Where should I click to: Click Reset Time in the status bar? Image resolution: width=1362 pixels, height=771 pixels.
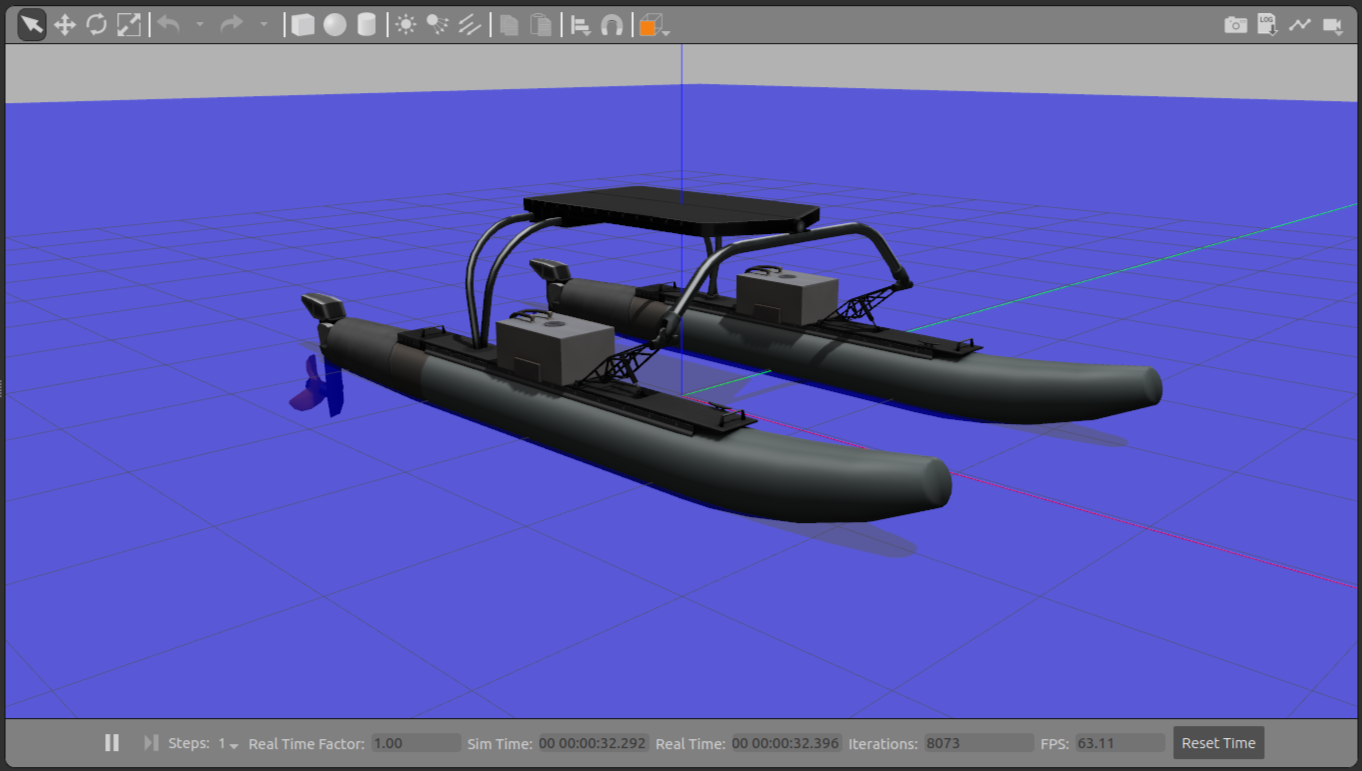(x=1218, y=742)
